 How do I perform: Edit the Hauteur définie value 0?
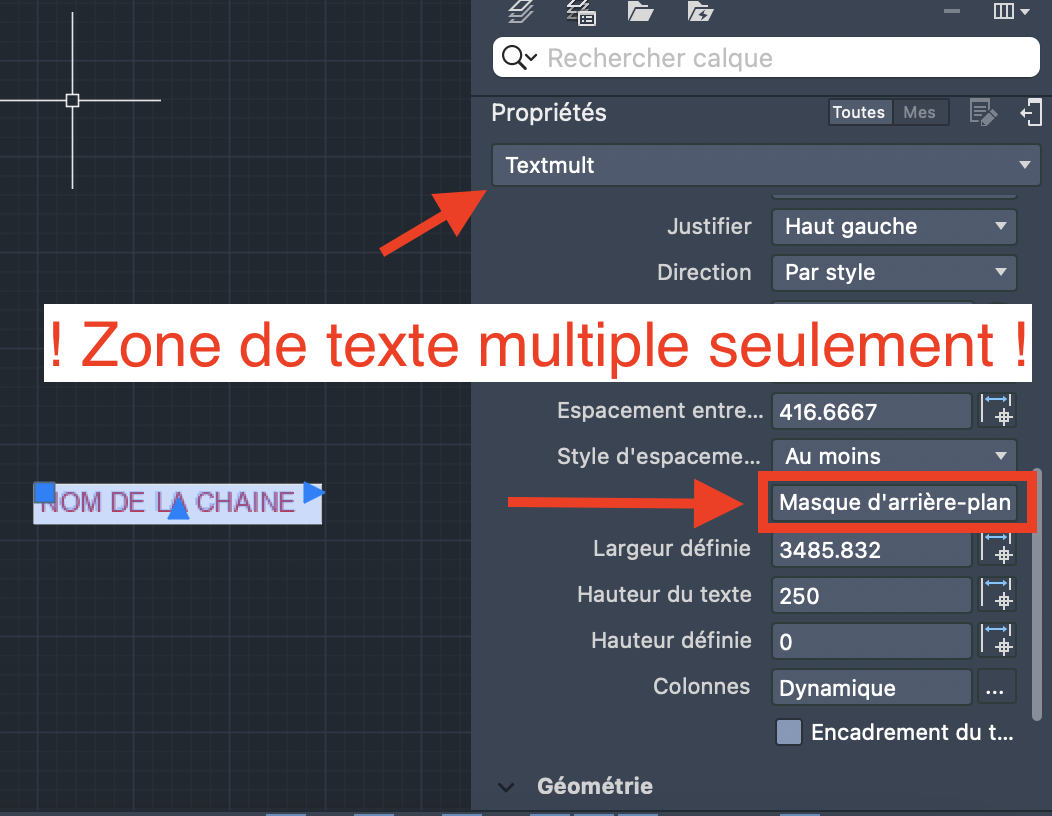[872, 642]
